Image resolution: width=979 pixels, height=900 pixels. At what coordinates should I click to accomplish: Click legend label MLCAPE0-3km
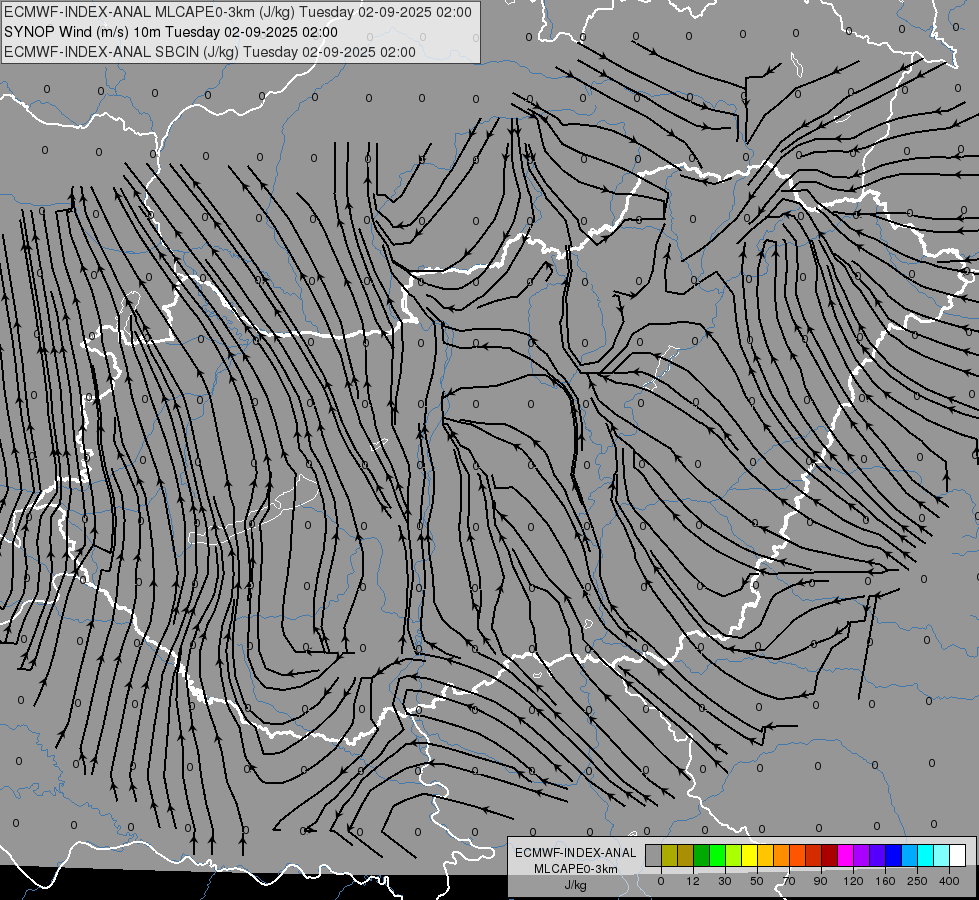(x=576, y=869)
